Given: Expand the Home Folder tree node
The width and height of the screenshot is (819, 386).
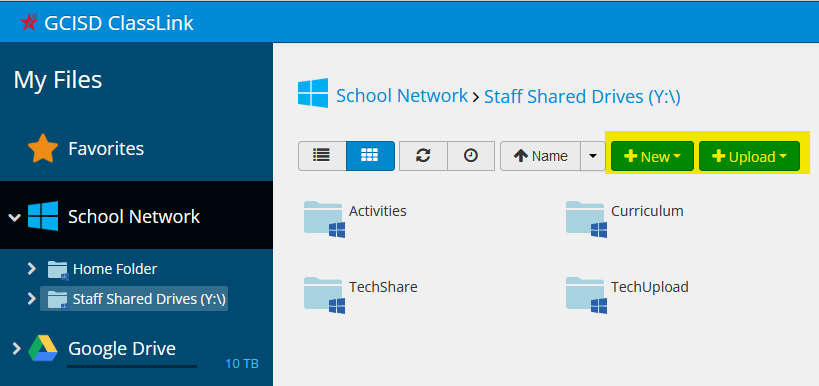Looking at the screenshot, I should (x=32, y=269).
